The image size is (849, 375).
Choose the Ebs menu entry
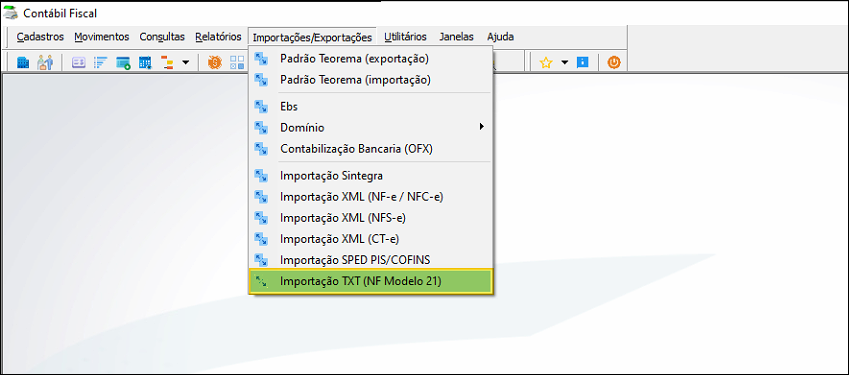point(371,107)
